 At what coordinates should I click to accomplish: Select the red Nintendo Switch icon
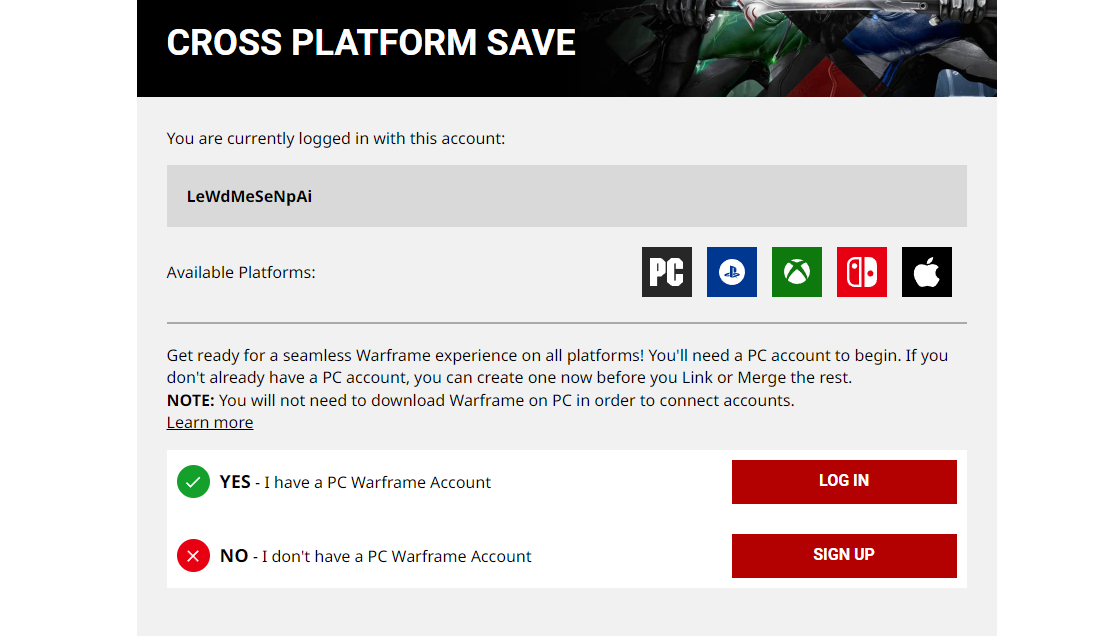tap(862, 272)
